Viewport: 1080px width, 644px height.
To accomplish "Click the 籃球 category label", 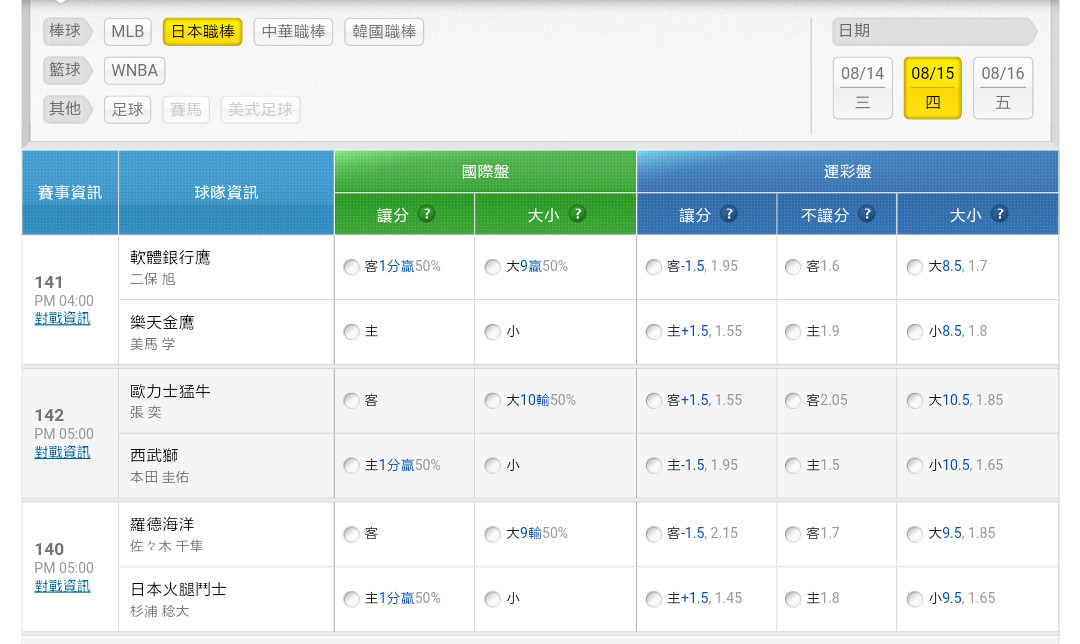I will pyautogui.click(x=67, y=70).
